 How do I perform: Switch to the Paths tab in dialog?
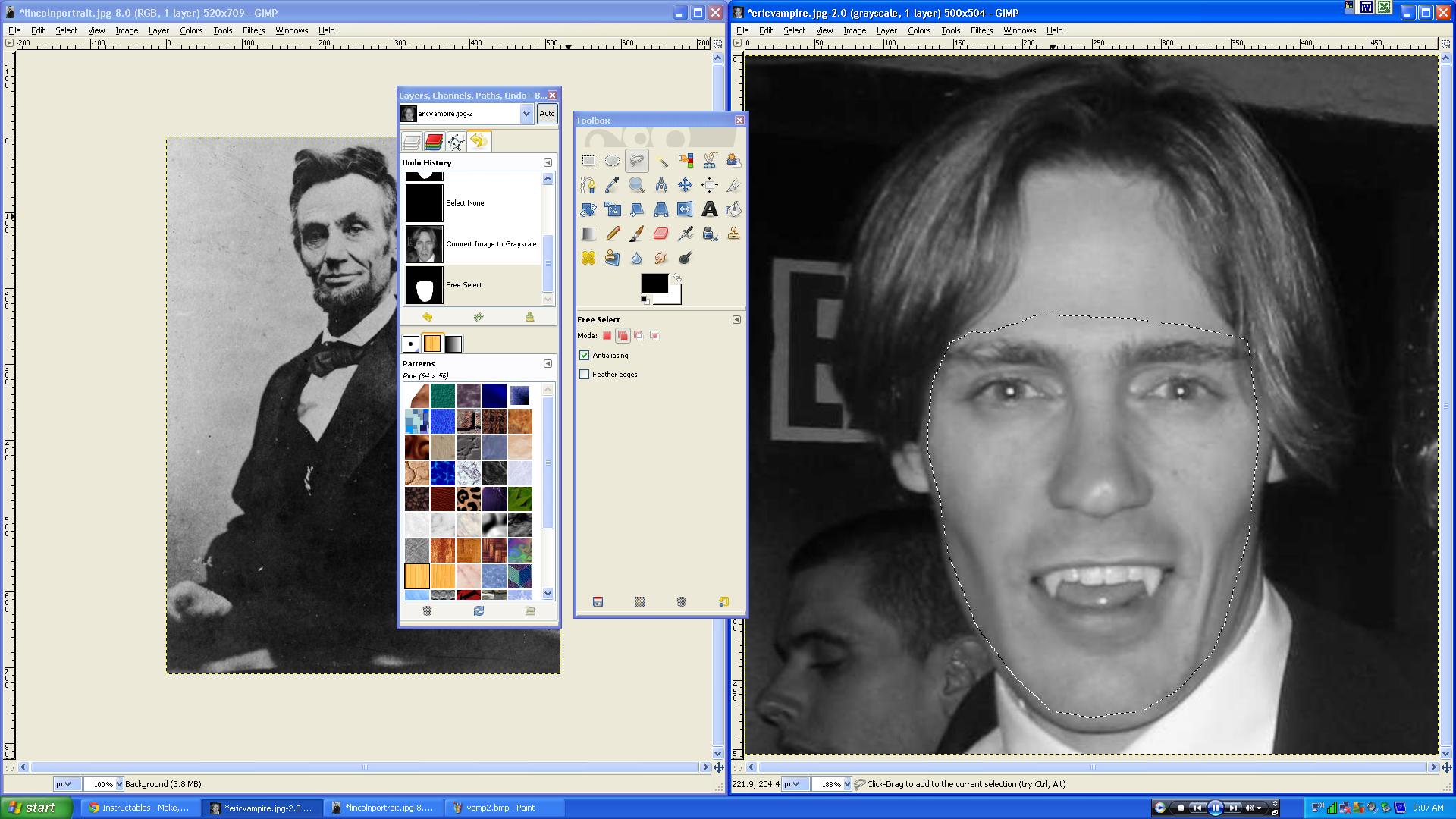pyautogui.click(x=456, y=141)
